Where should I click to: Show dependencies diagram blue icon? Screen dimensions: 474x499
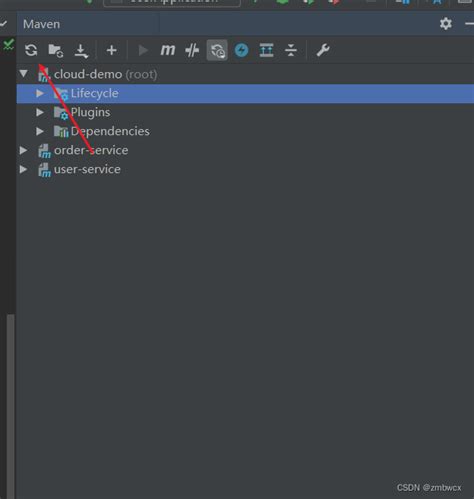pyautogui.click(x=241, y=50)
